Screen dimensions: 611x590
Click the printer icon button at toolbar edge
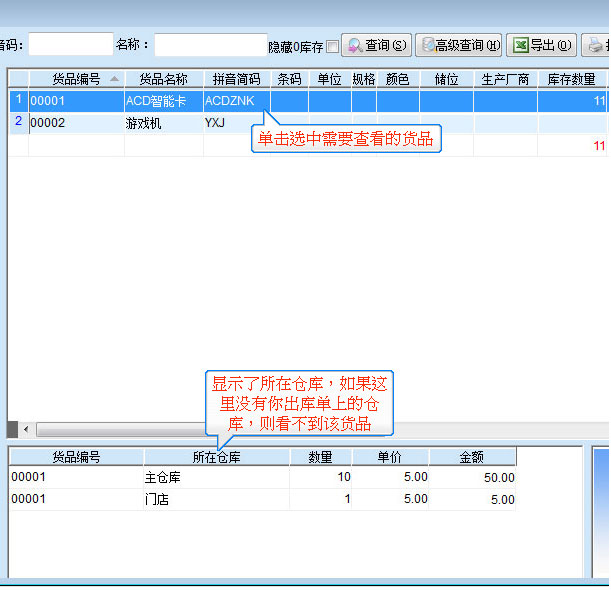[x=597, y=45]
